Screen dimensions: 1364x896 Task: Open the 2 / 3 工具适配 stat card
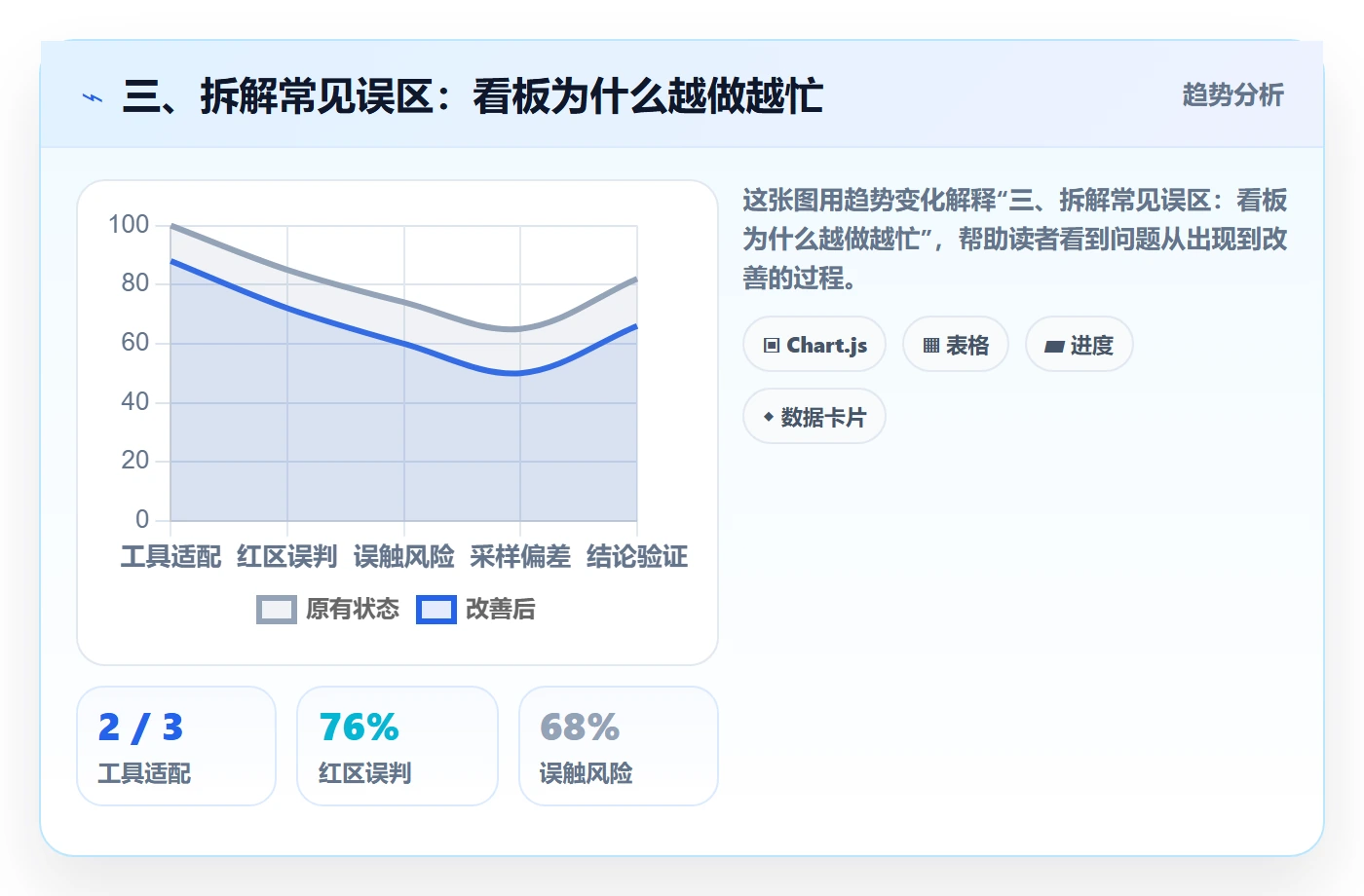176,746
